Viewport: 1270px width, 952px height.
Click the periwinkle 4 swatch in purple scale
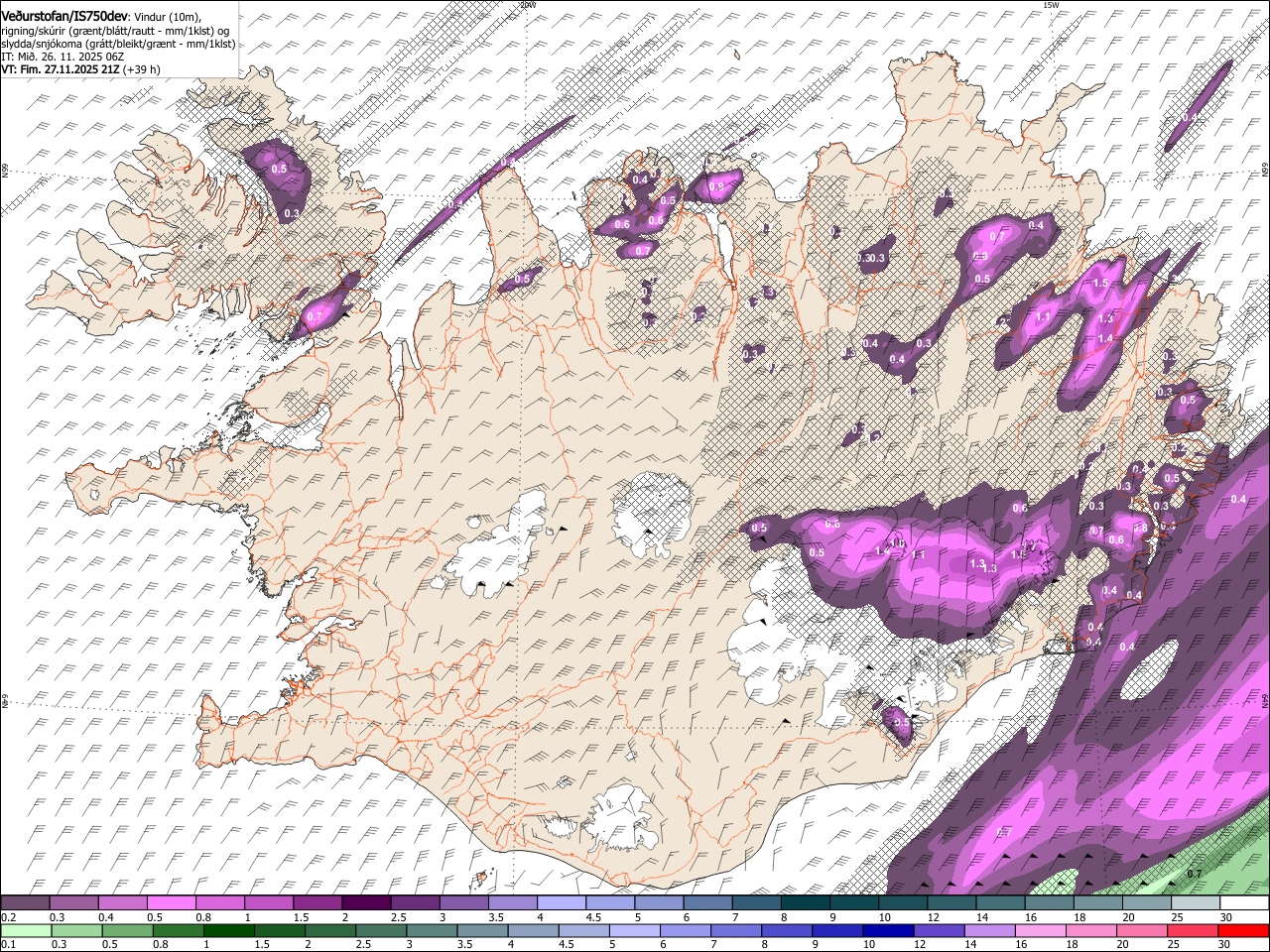561,903
